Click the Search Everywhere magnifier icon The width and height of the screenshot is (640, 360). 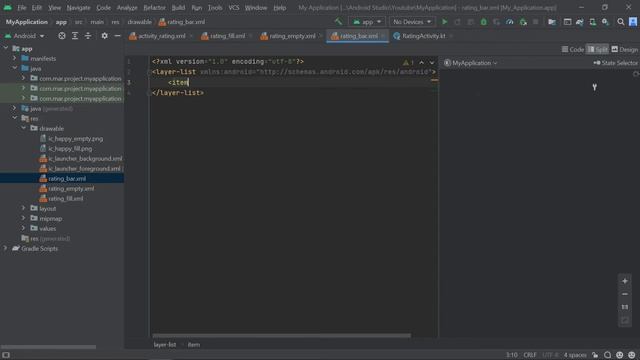620,22
